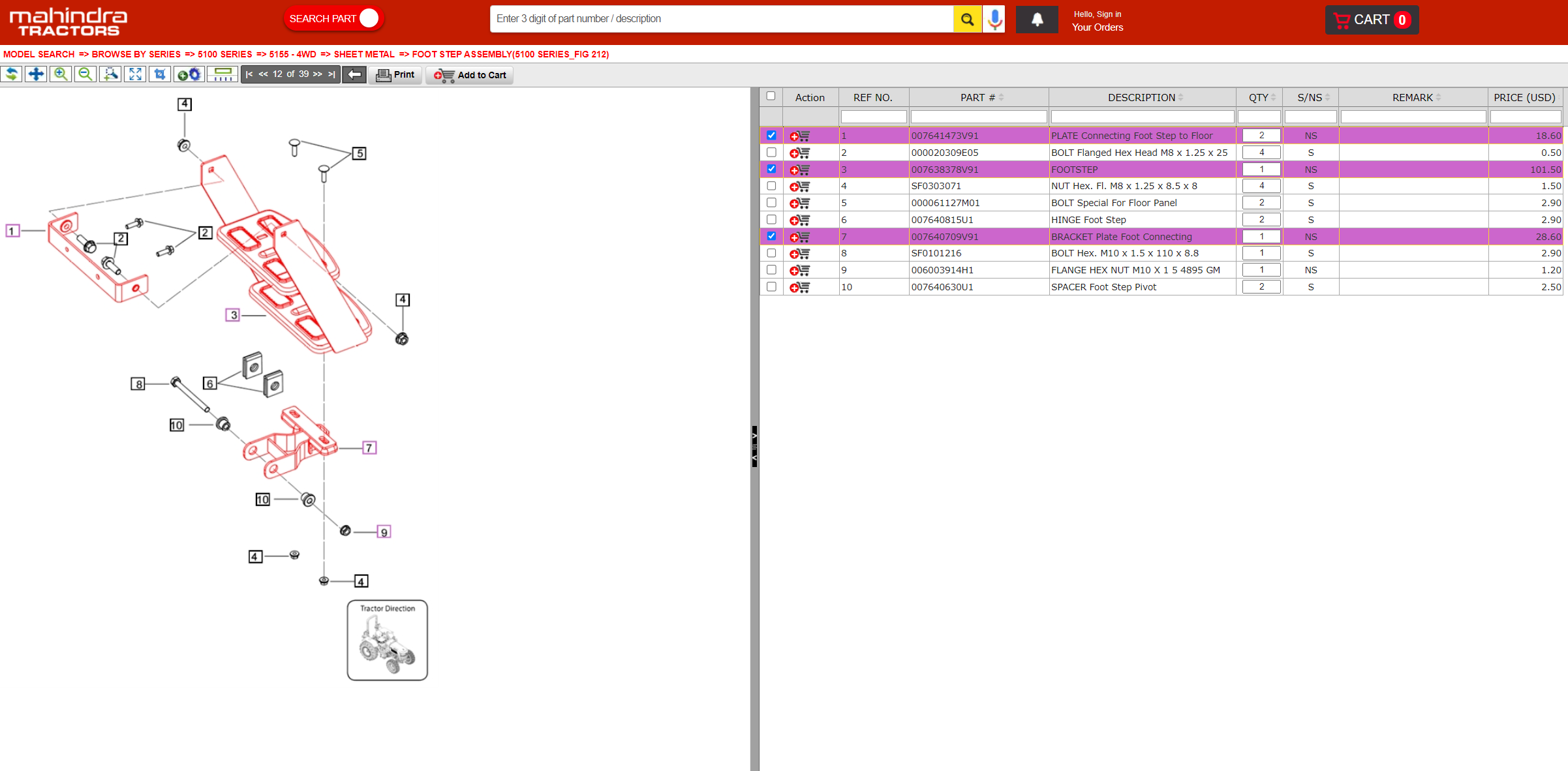The image size is (1568, 771).
Task: Open the notifications bell
Action: [x=1037, y=20]
